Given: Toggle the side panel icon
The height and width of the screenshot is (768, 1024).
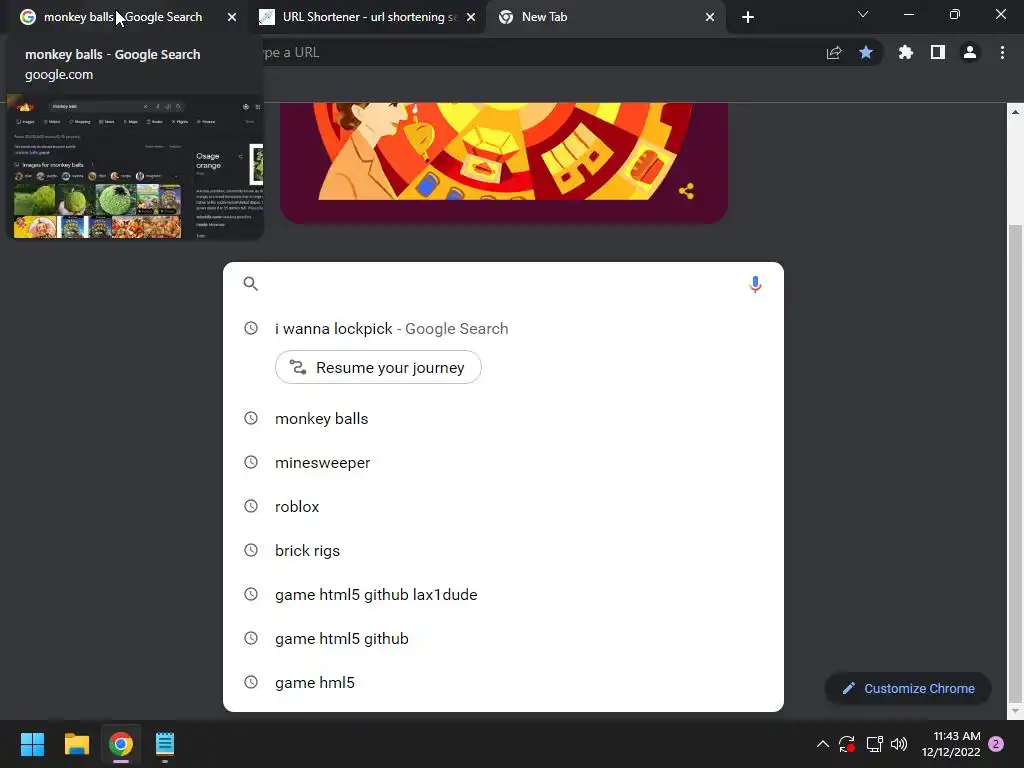Looking at the screenshot, I should pos(938,52).
